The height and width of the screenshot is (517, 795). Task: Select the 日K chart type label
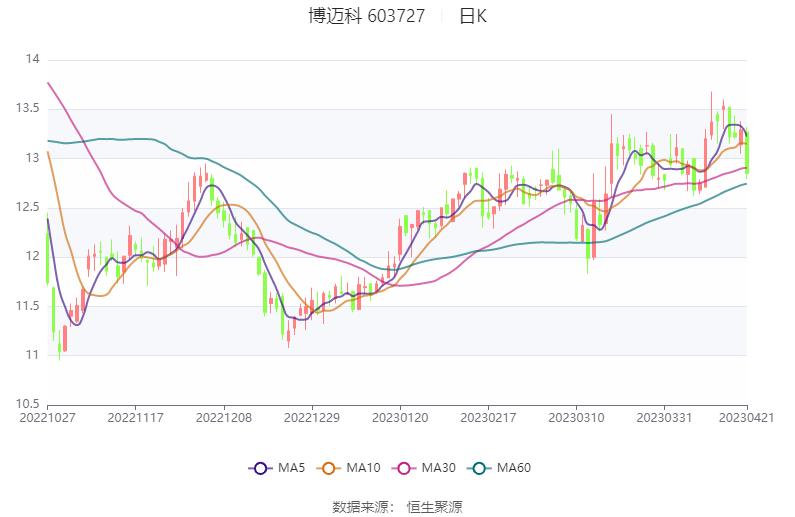pos(473,16)
